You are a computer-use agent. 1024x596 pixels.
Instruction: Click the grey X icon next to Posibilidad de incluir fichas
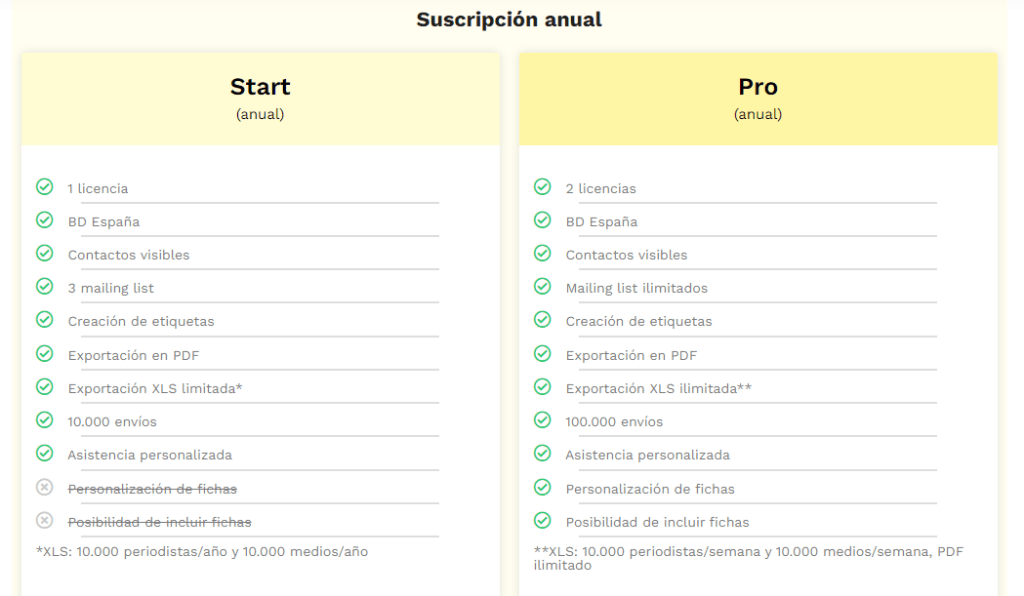tap(44, 520)
